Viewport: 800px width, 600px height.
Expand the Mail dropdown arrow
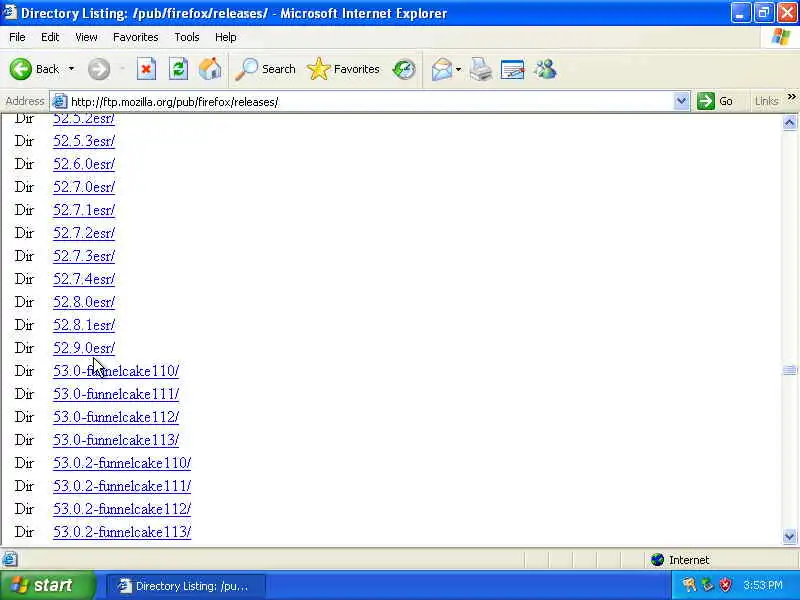[458, 69]
